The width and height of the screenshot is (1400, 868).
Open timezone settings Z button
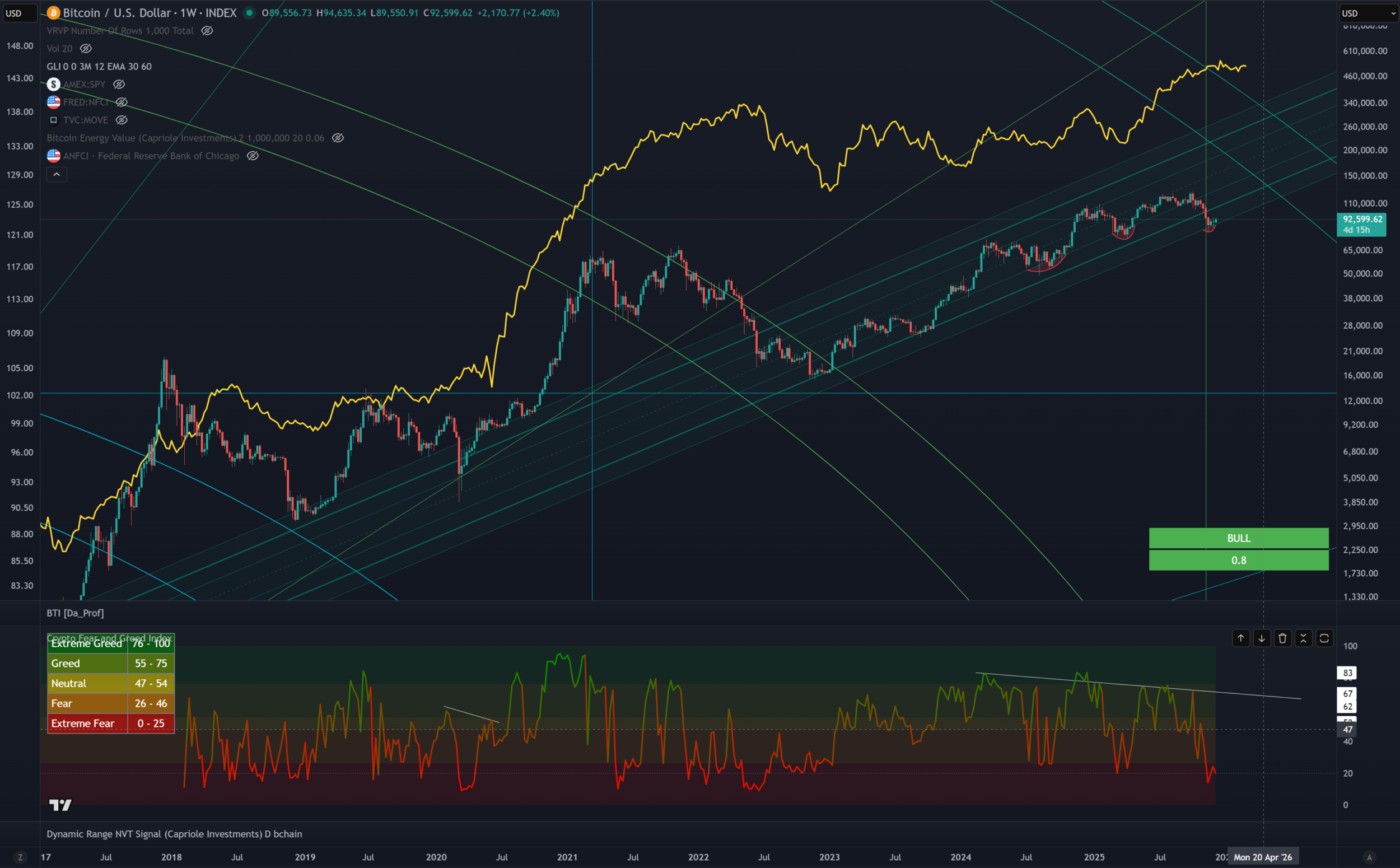pyautogui.click(x=20, y=857)
